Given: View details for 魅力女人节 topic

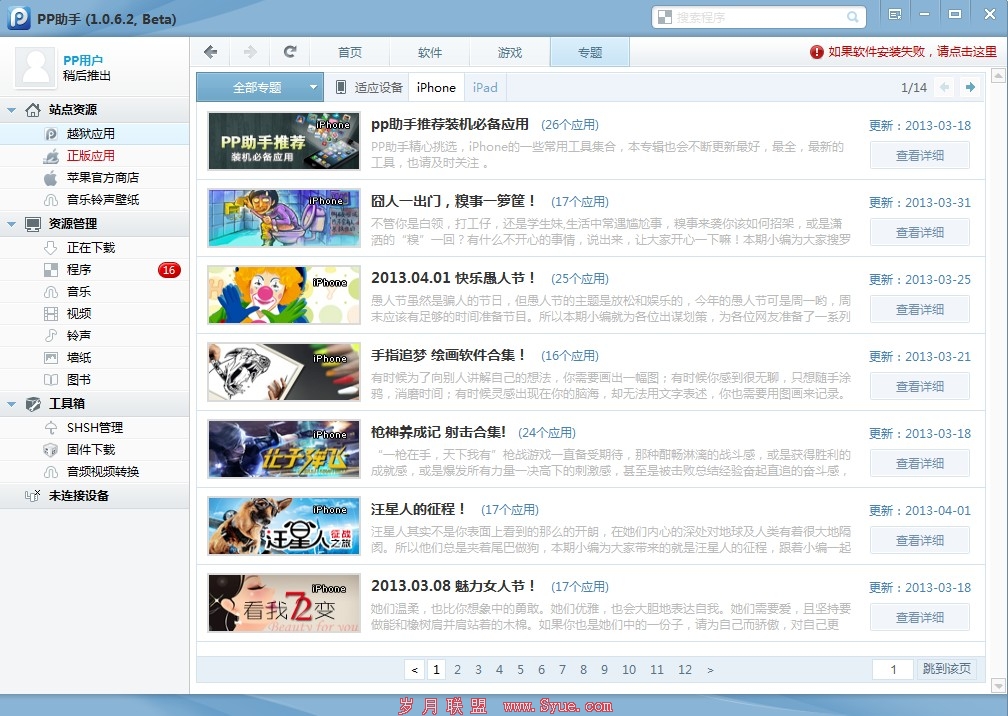Looking at the screenshot, I should pos(919,618).
